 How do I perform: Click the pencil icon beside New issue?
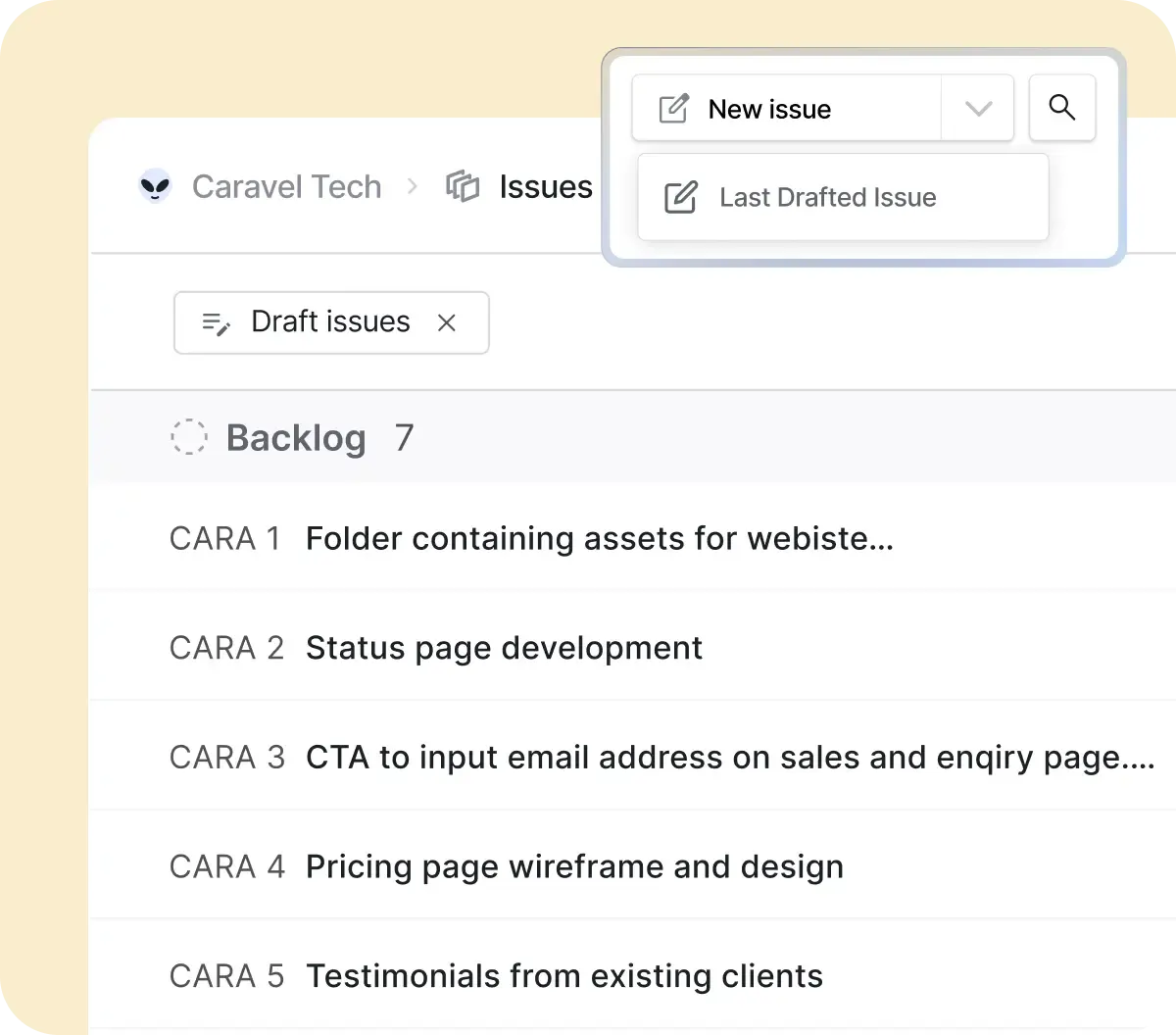click(x=673, y=109)
